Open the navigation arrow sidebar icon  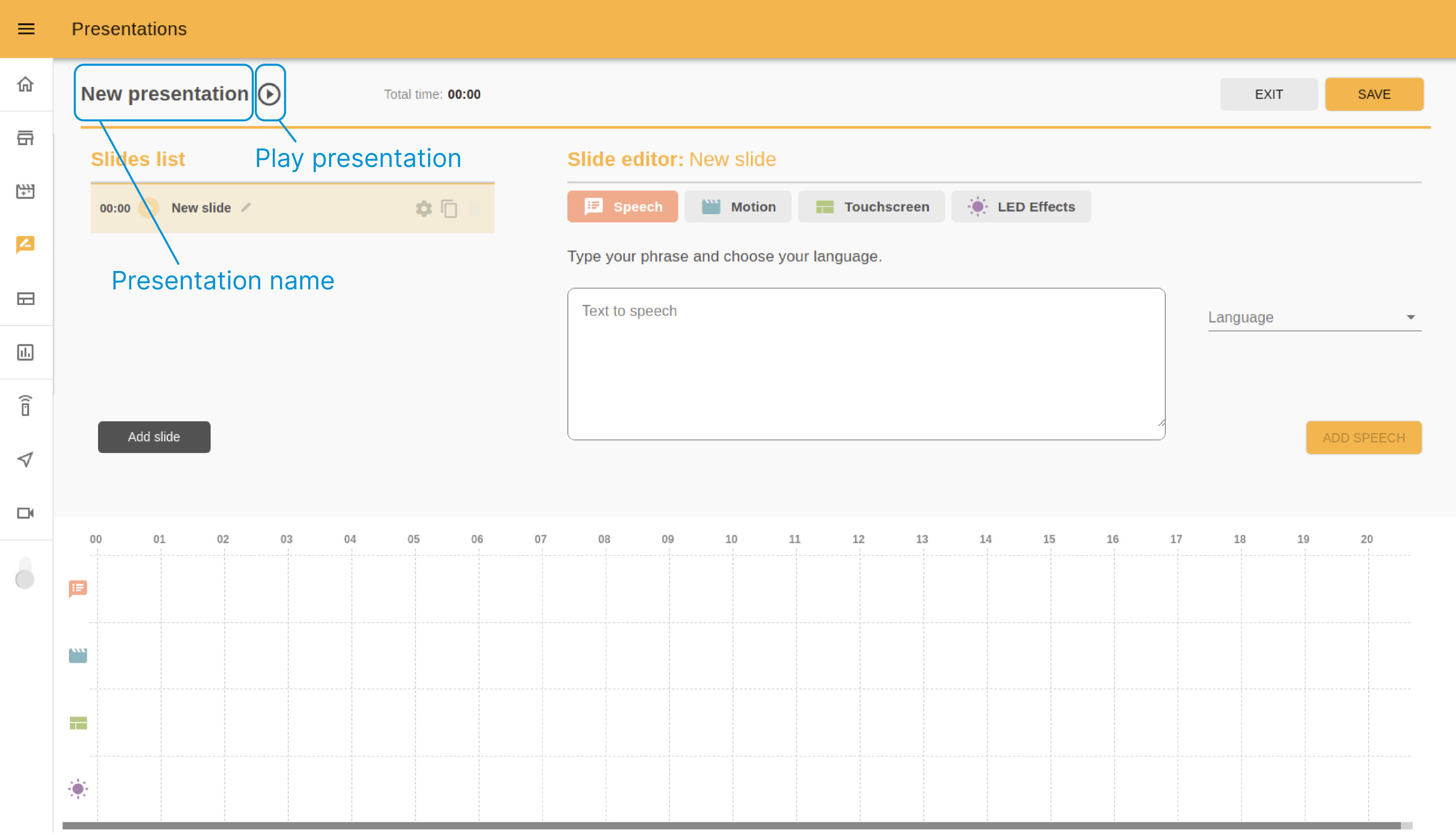[25, 459]
